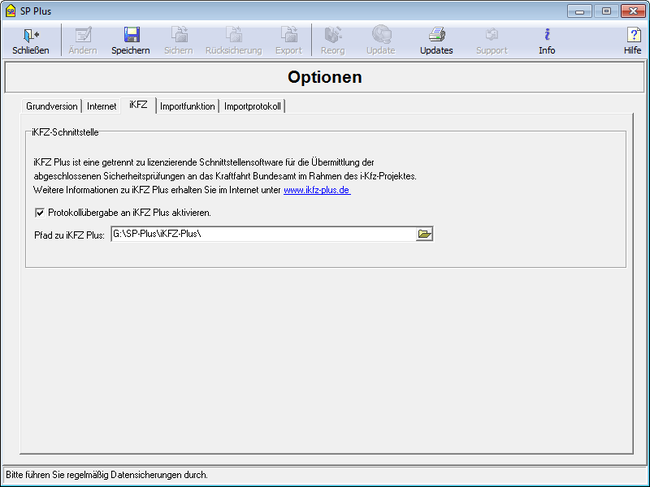Switch to the Internet tab
Image resolution: width=650 pixels, height=487 pixels.
102,106
